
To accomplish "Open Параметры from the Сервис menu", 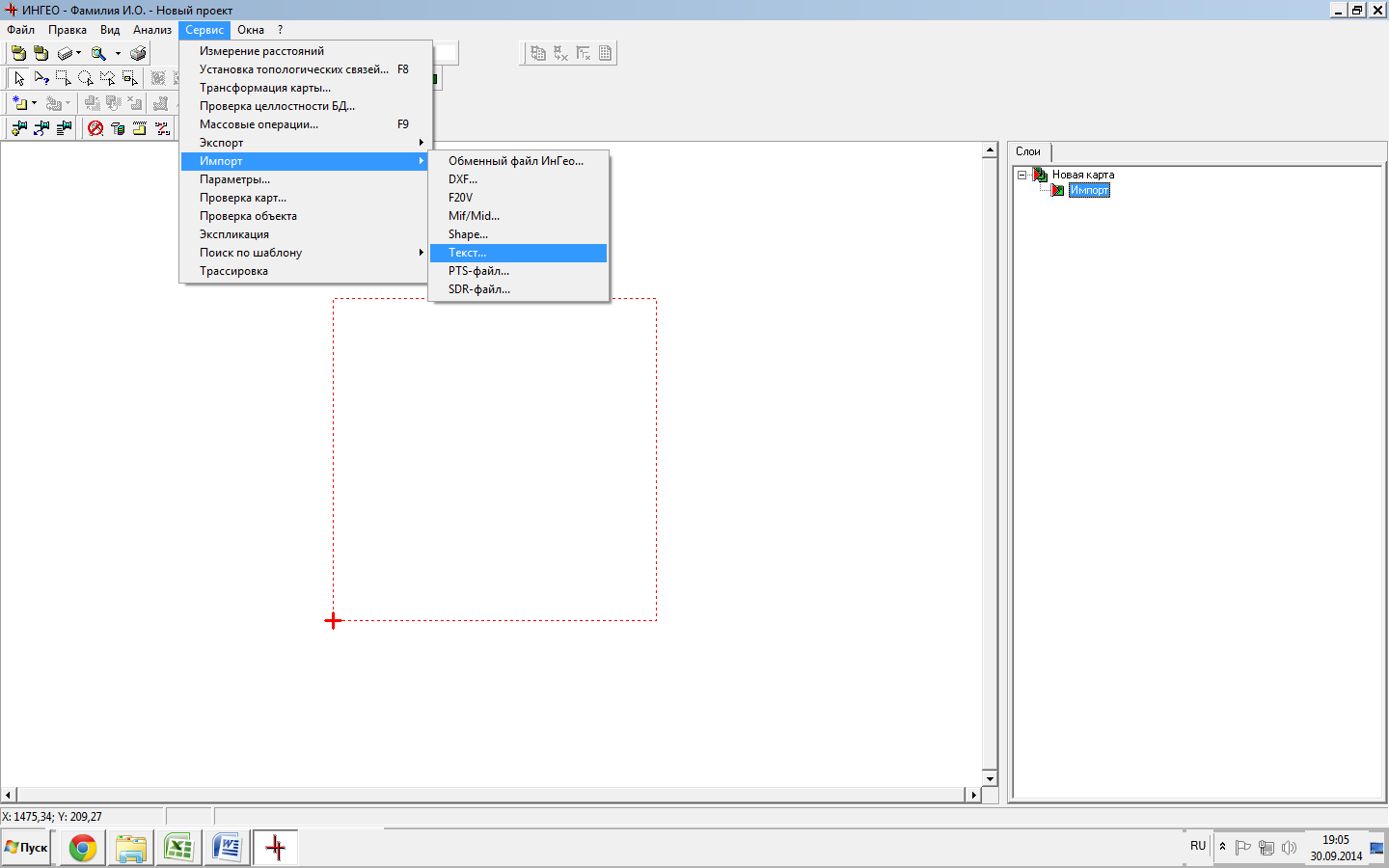I will pyautogui.click(x=305, y=179).
